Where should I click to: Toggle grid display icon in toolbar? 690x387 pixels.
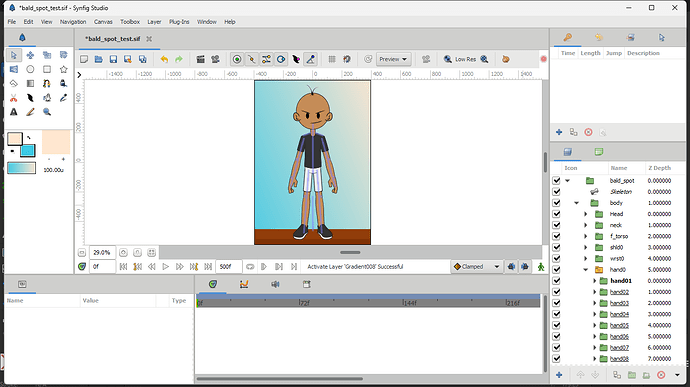[332, 59]
